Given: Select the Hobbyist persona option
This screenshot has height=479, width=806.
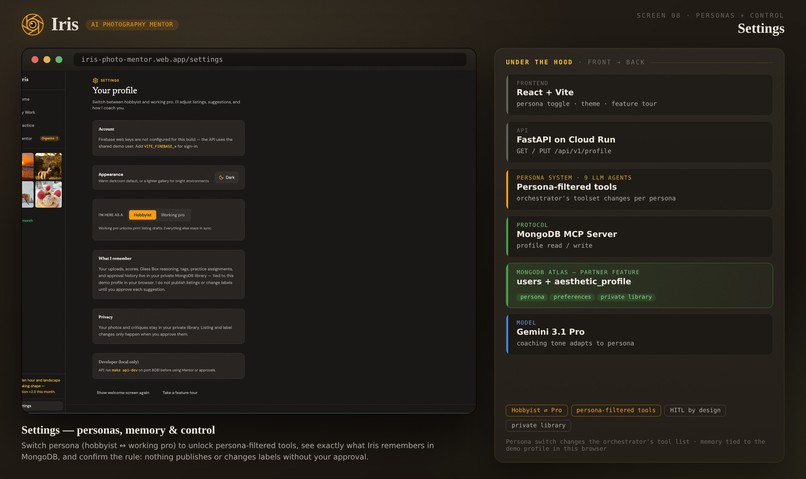Looking at the screenshot, I should point(142,215).
